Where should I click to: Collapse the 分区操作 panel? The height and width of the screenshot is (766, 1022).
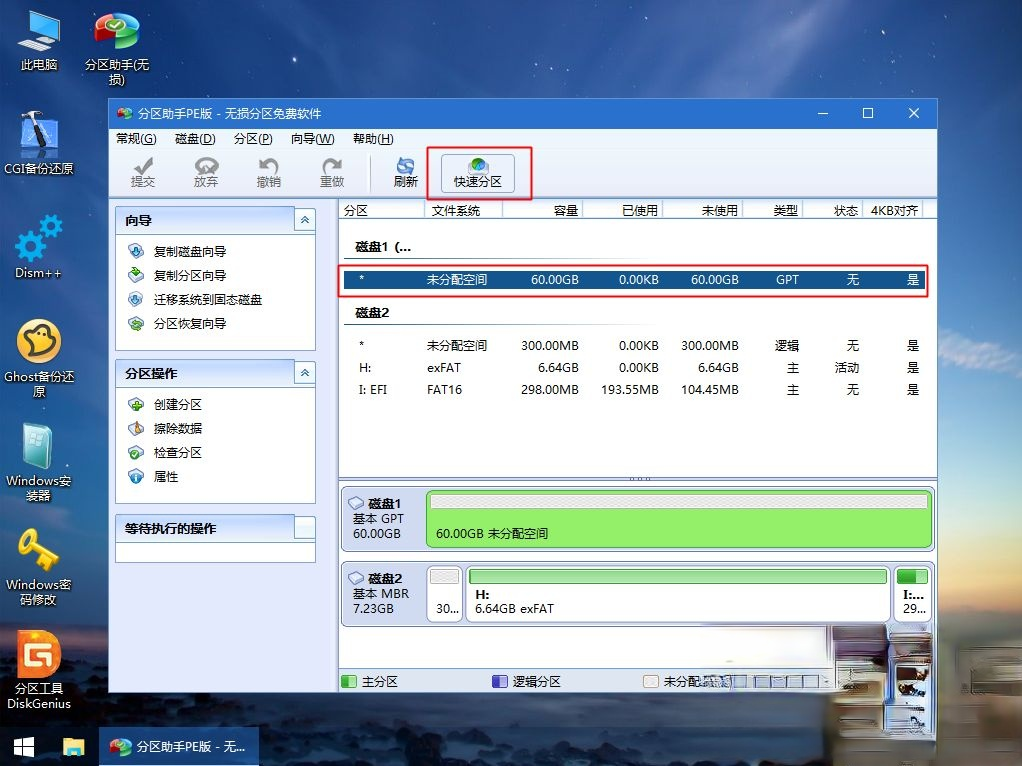click(x=305, y=373)
